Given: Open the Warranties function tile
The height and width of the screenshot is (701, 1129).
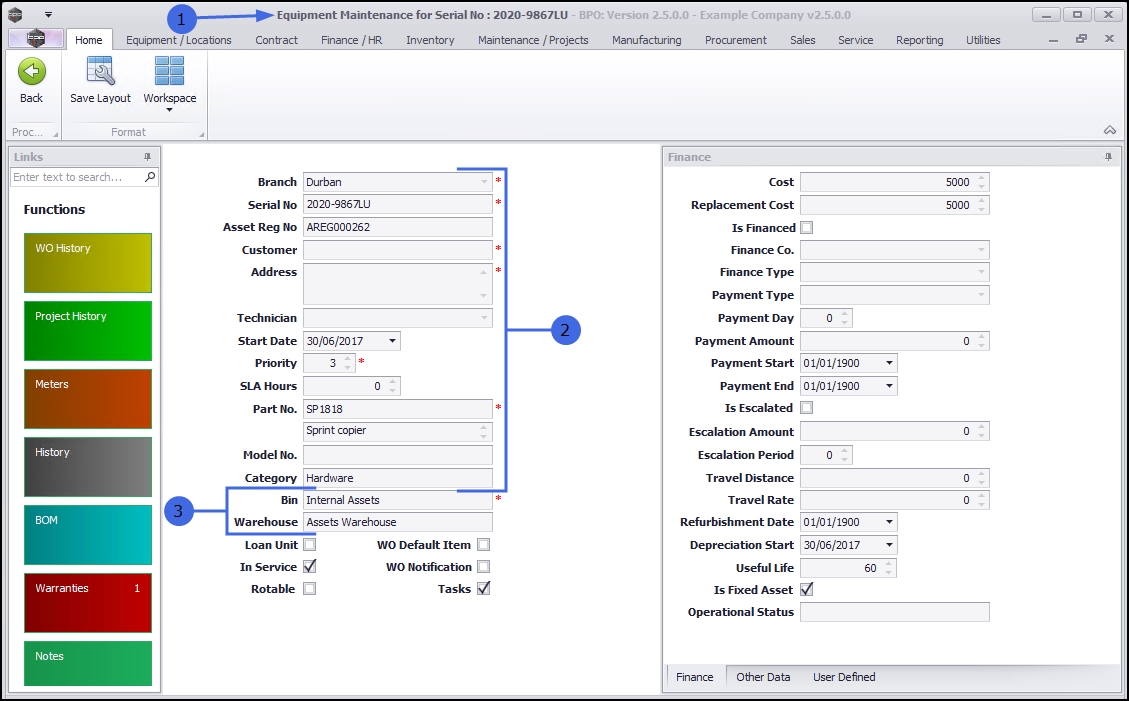Looking at the screenshot, I should point(88,602).
